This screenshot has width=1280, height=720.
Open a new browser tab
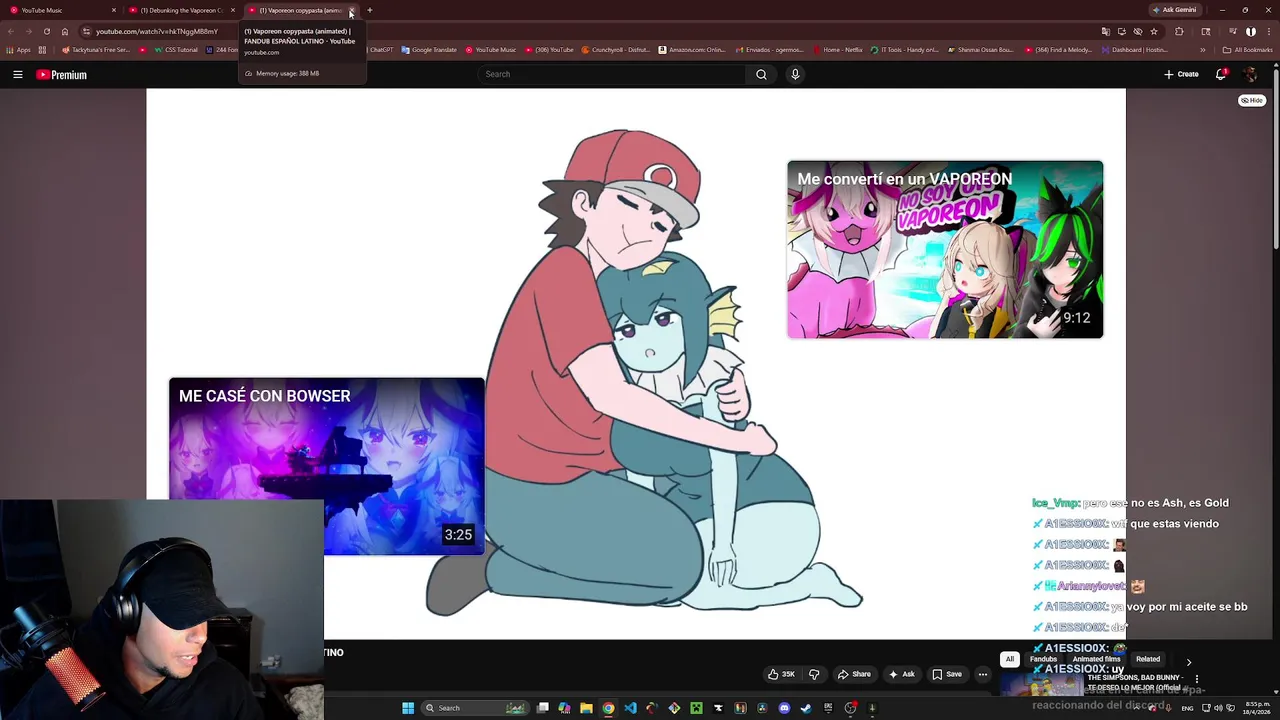[369, 10]
